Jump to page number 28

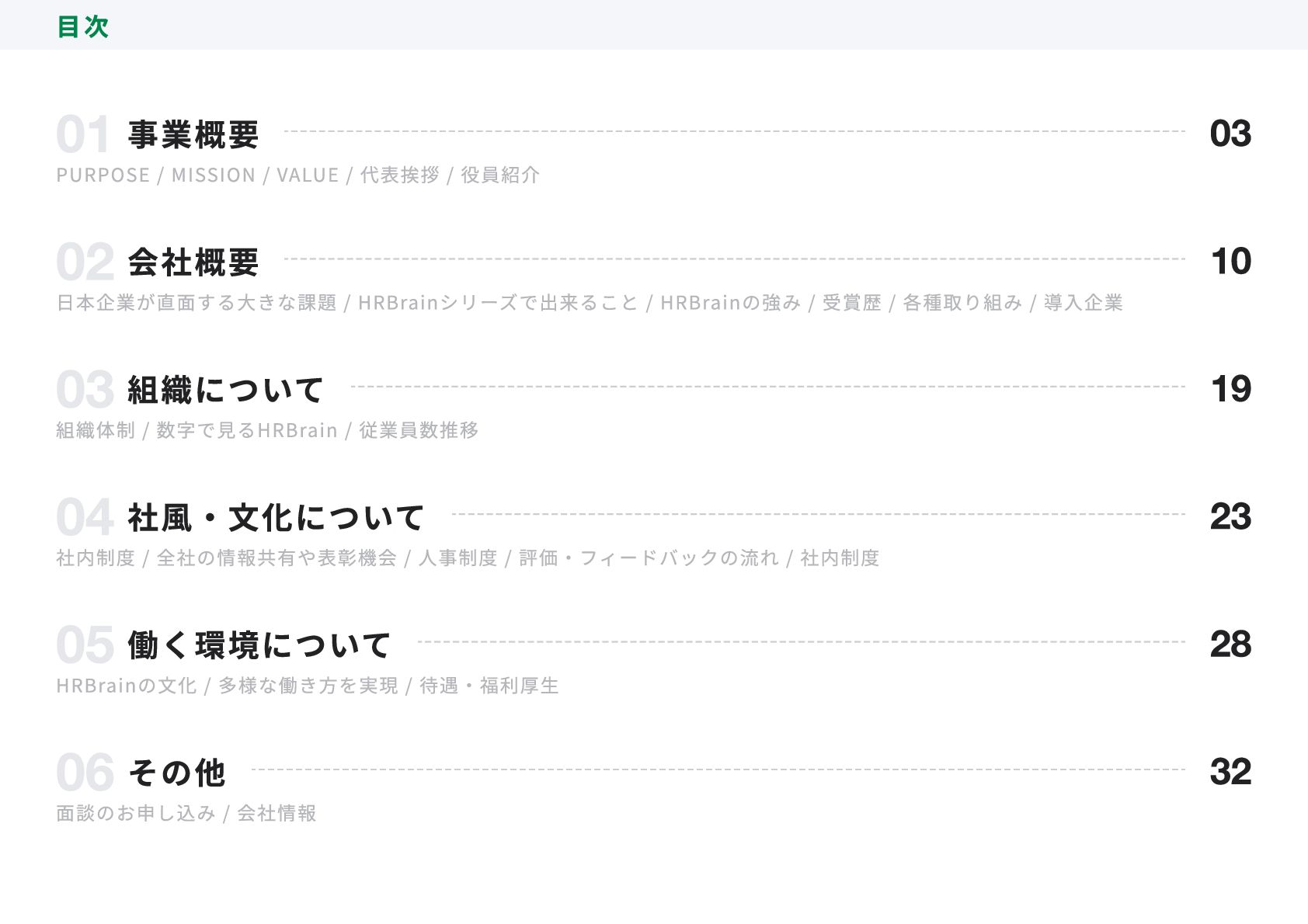(x=1230, y=644)
